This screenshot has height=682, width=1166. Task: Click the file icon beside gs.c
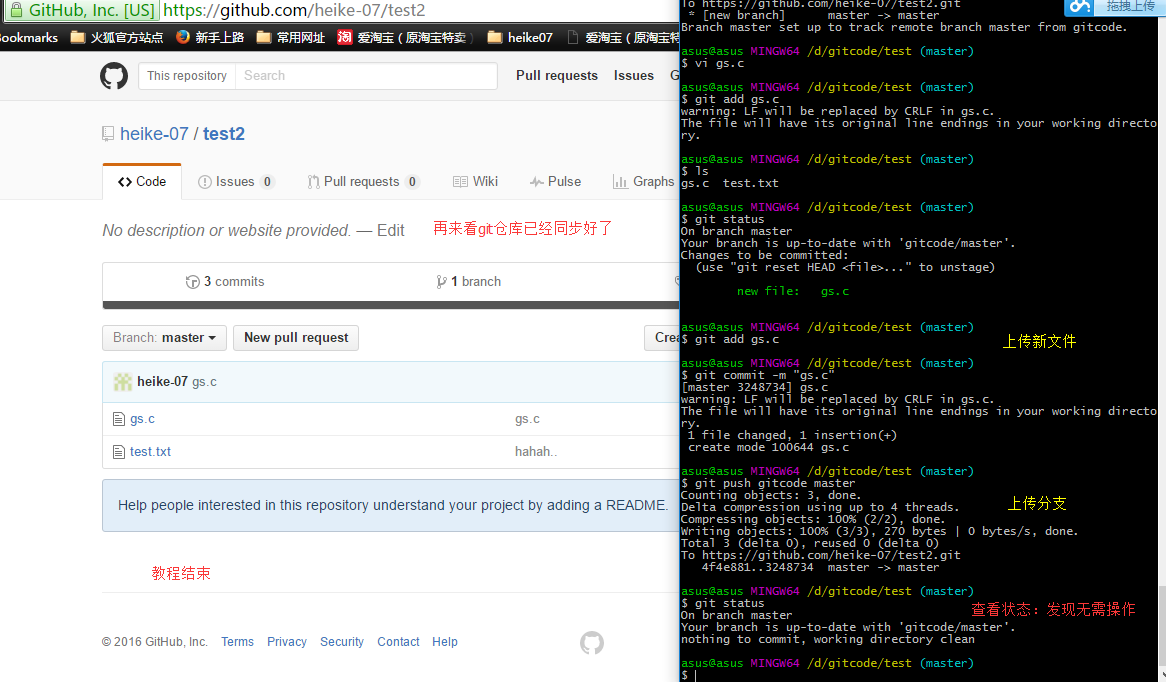click(x=118, y=419)
